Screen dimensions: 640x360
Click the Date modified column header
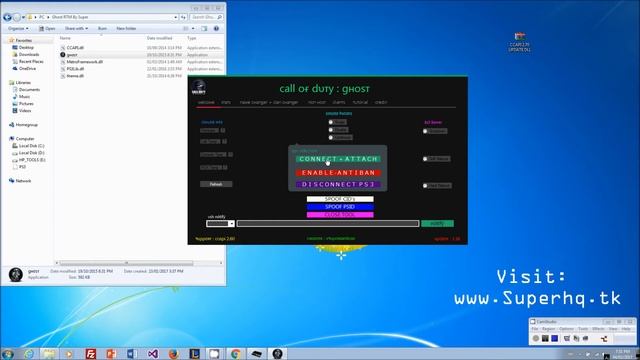point(160,38)
